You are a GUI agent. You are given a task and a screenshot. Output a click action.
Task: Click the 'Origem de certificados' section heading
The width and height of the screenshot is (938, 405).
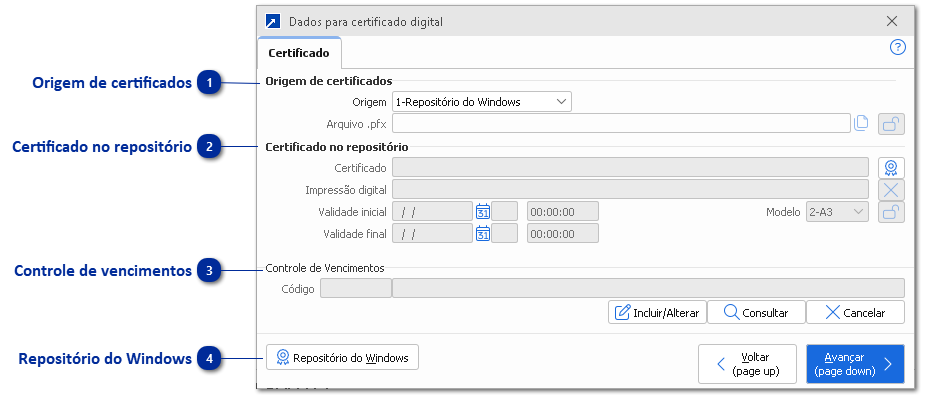coord(328,80)
